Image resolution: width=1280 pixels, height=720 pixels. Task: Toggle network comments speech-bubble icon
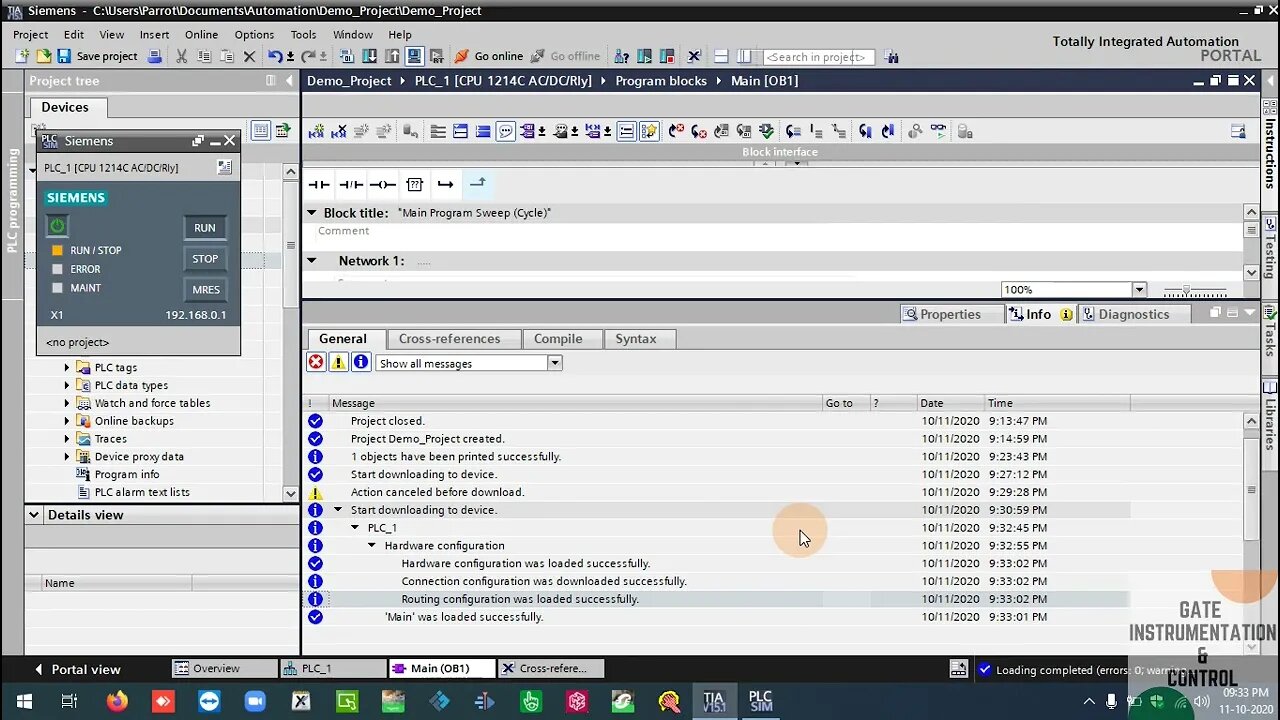[506, 131]
